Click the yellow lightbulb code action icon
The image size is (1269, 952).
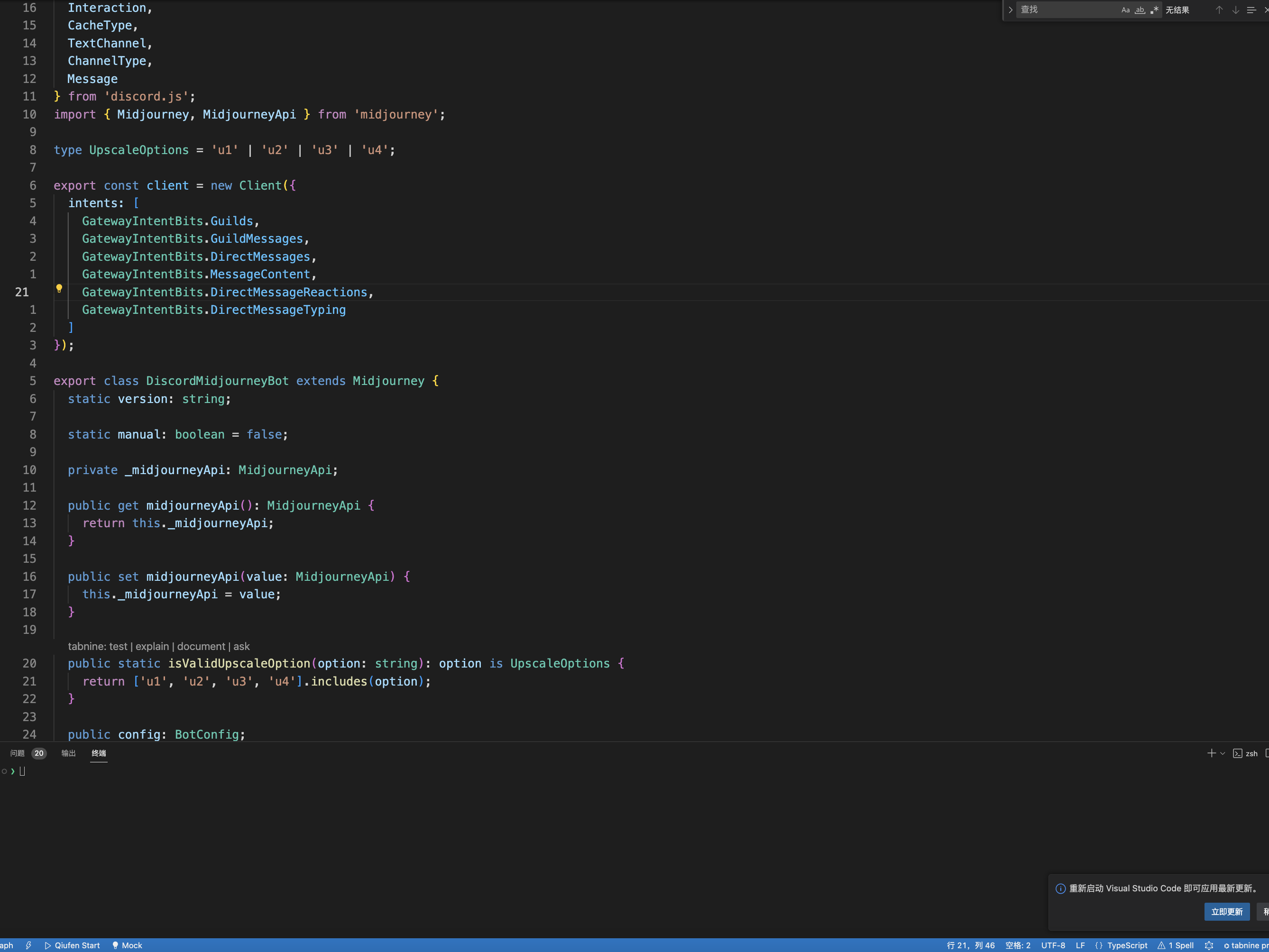58,288
